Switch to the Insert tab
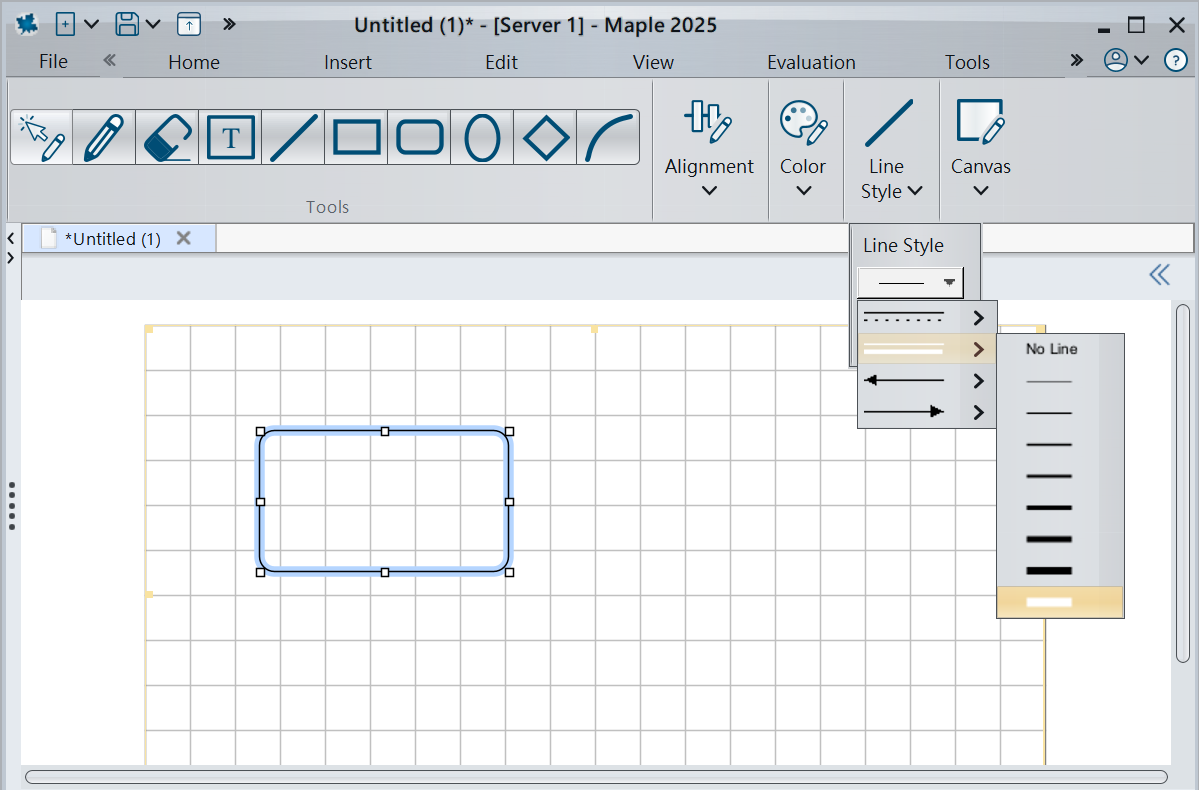The image size is (1199, 790). pyautogui.click(x=348, y=62)
